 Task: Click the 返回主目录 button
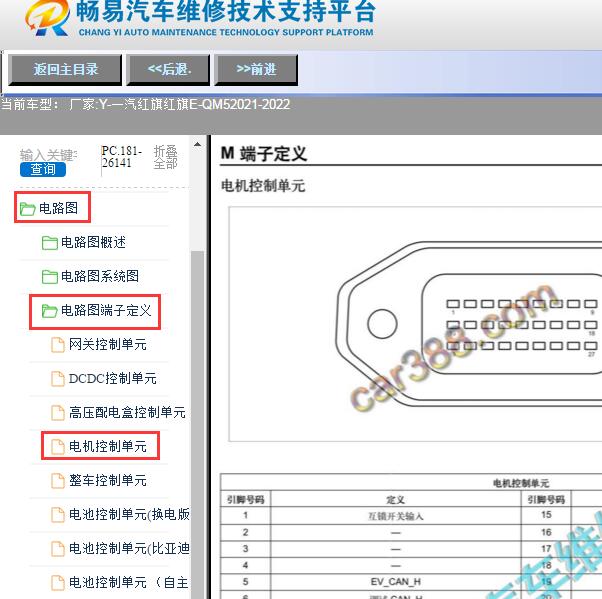click(65, 70)
